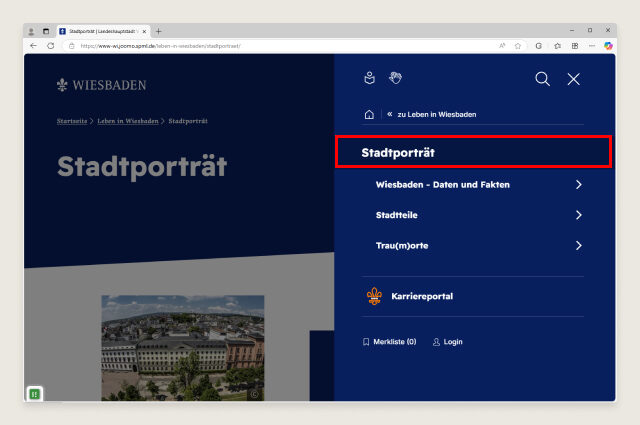Go back with the browser back arrow

click(33, 46)
